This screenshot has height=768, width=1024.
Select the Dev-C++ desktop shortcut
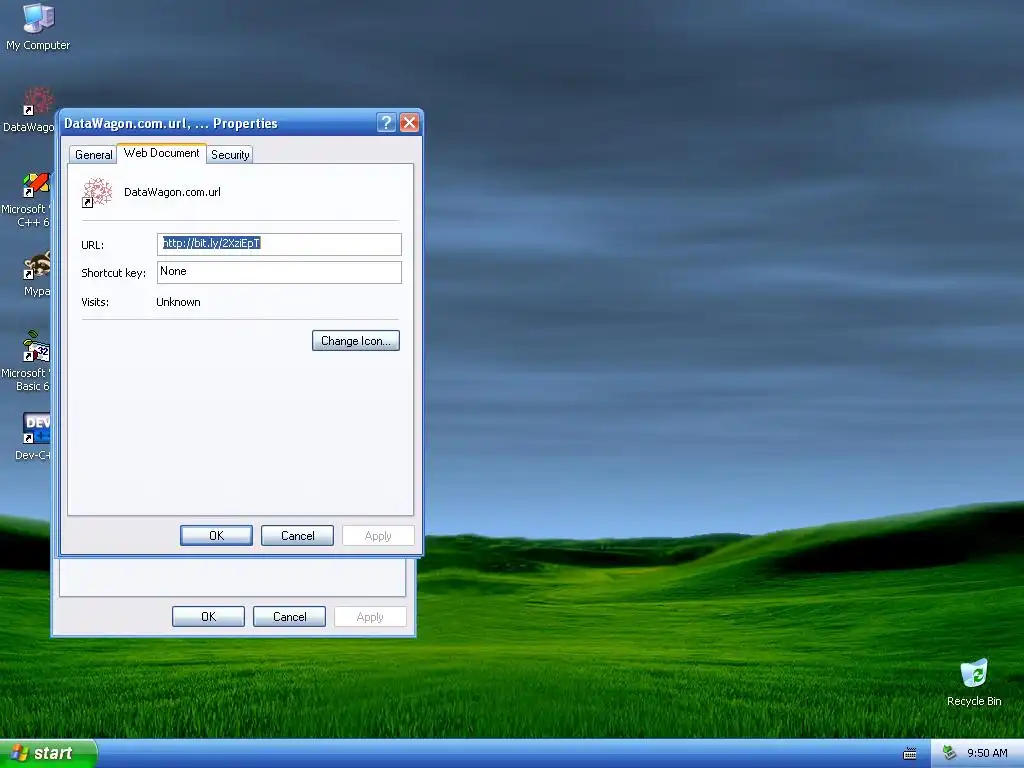(x=37, y=428)
